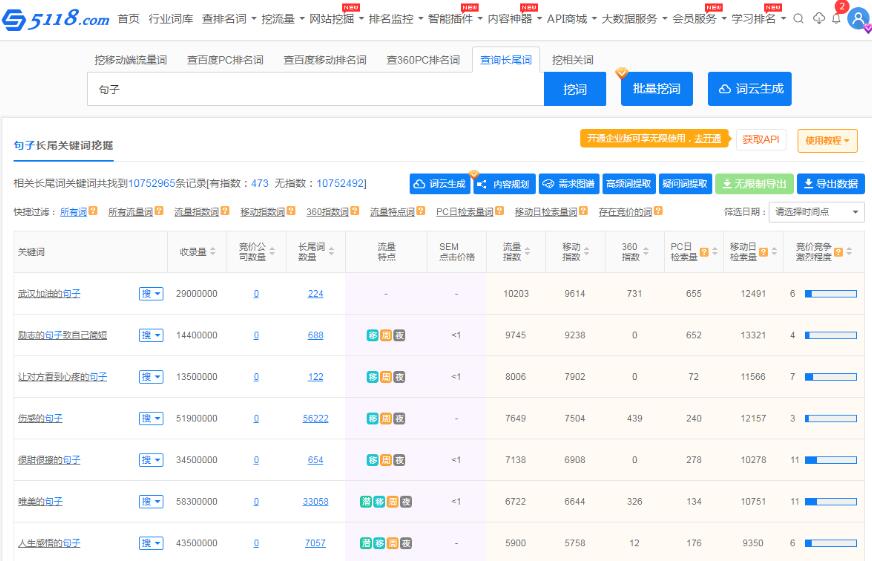Apply the 移动指数词 quick filter
Image resolution: width=872 pixels, height=561 pixels.
262,212
